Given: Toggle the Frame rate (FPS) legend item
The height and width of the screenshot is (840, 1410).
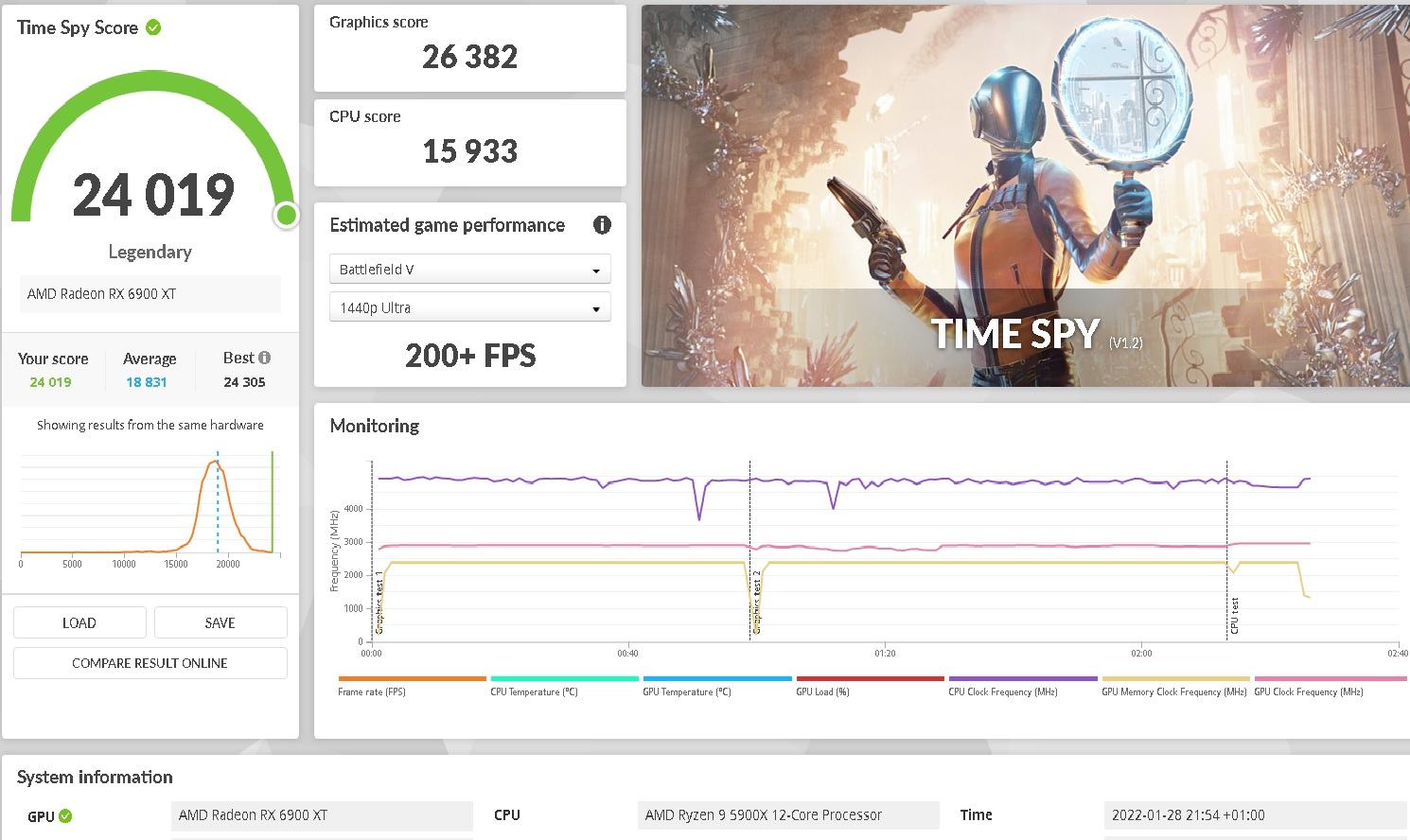Looking at the screenshot, I should click(x=372, y=691).
